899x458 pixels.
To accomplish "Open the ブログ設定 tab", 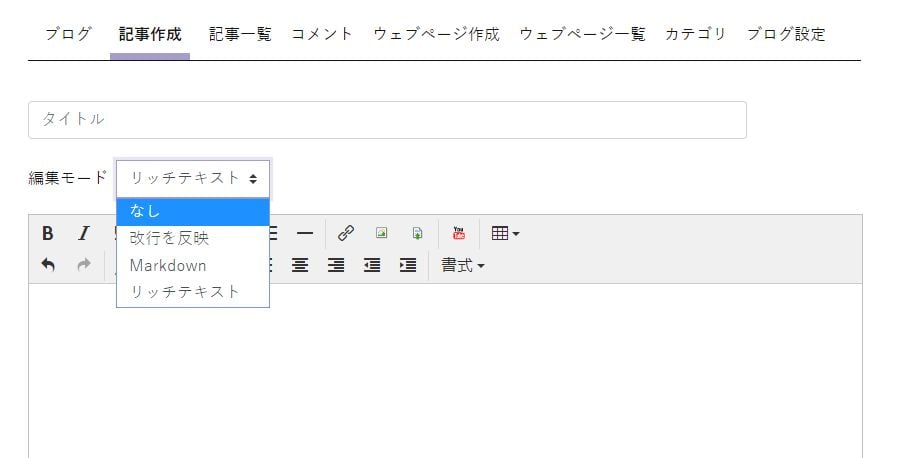I will point(786,34).
